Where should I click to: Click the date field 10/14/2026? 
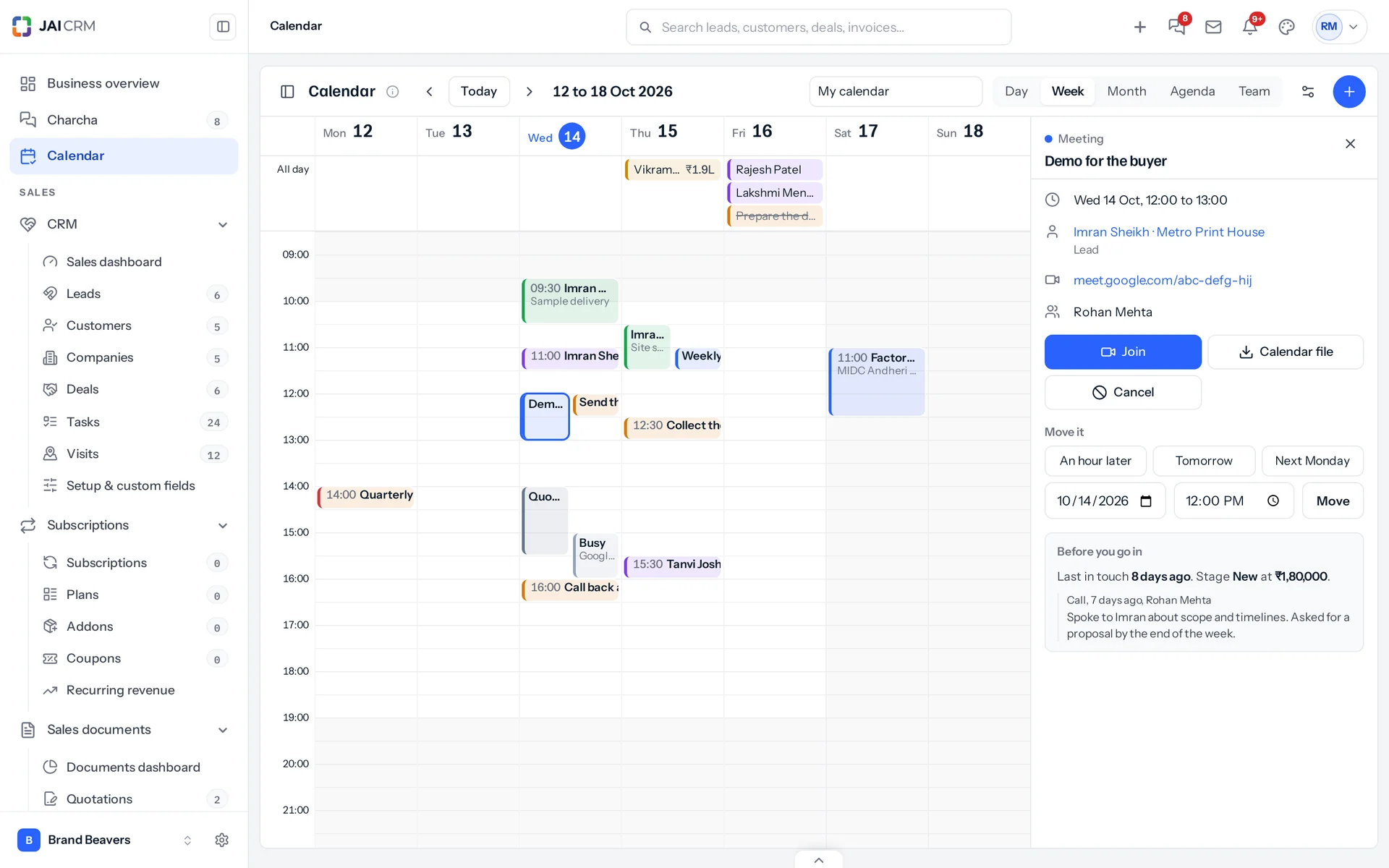pos(1105,501)
